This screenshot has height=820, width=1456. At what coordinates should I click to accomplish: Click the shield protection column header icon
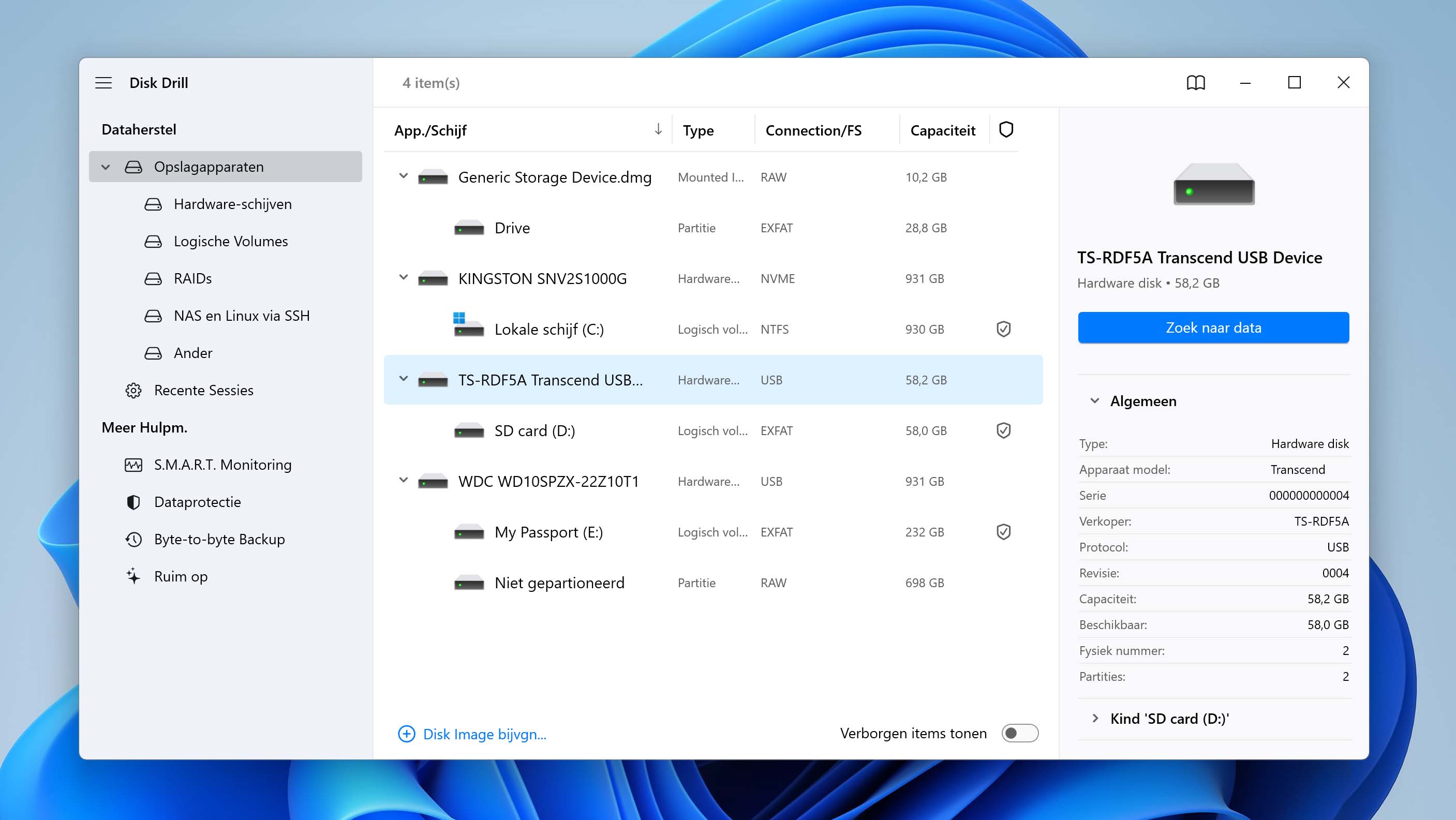[x=1006, y=130]
